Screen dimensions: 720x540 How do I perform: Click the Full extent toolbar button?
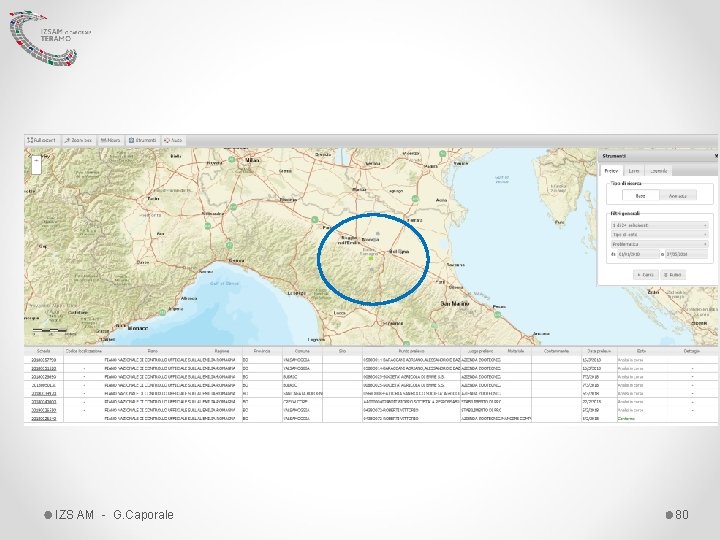(41, 140)
